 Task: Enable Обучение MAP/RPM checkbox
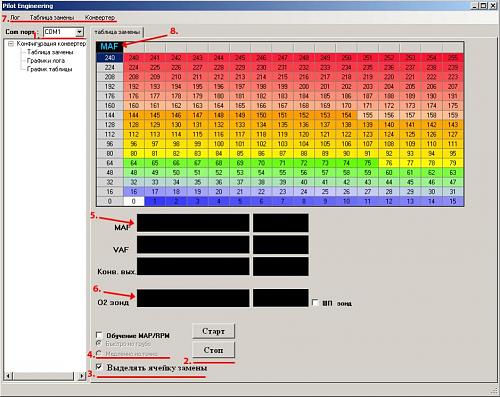[99, 335]
